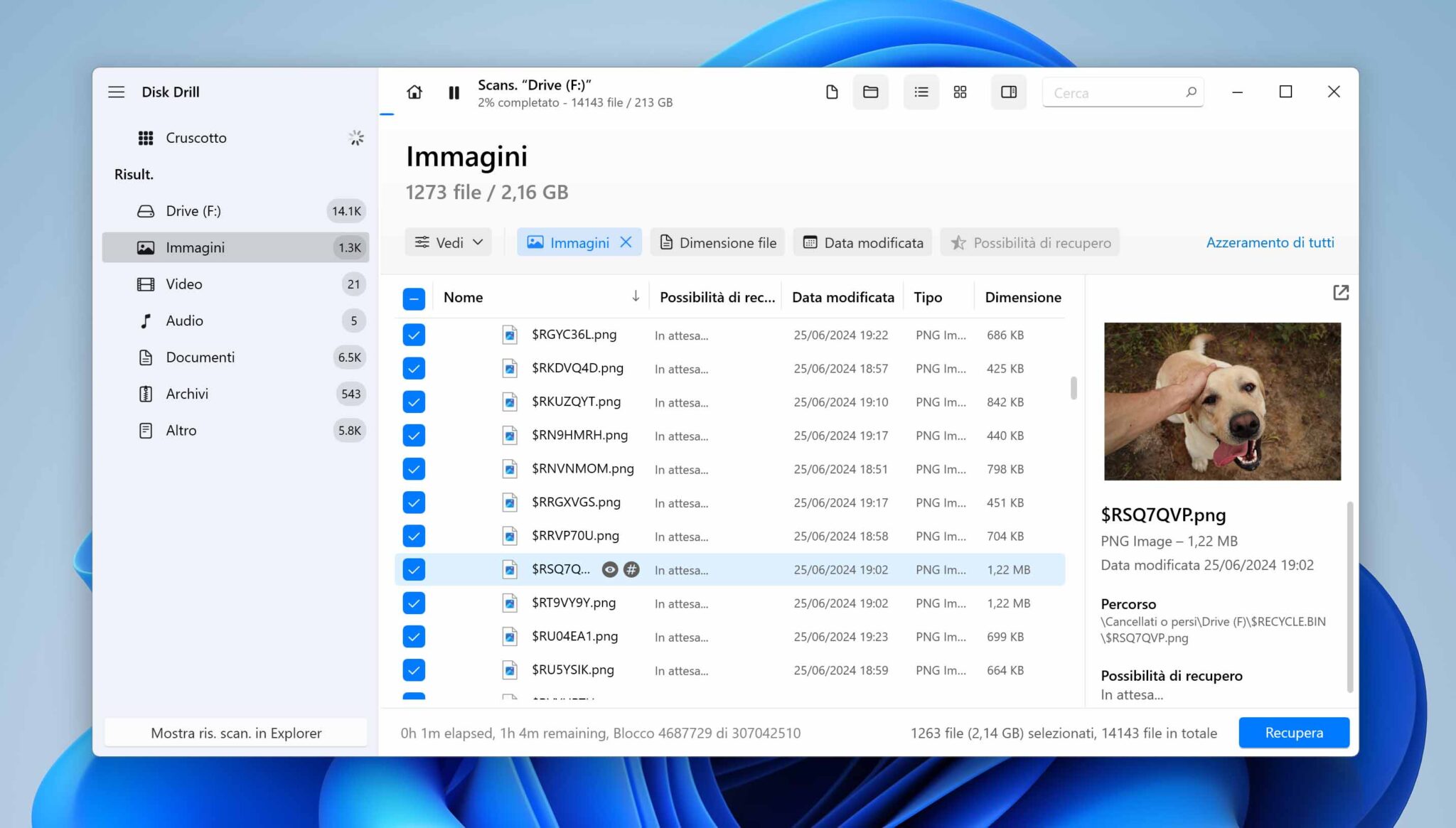Open the Data modificata filter dropdown
This screenshot has width=1456, height=828.
(x=862, y=242)
